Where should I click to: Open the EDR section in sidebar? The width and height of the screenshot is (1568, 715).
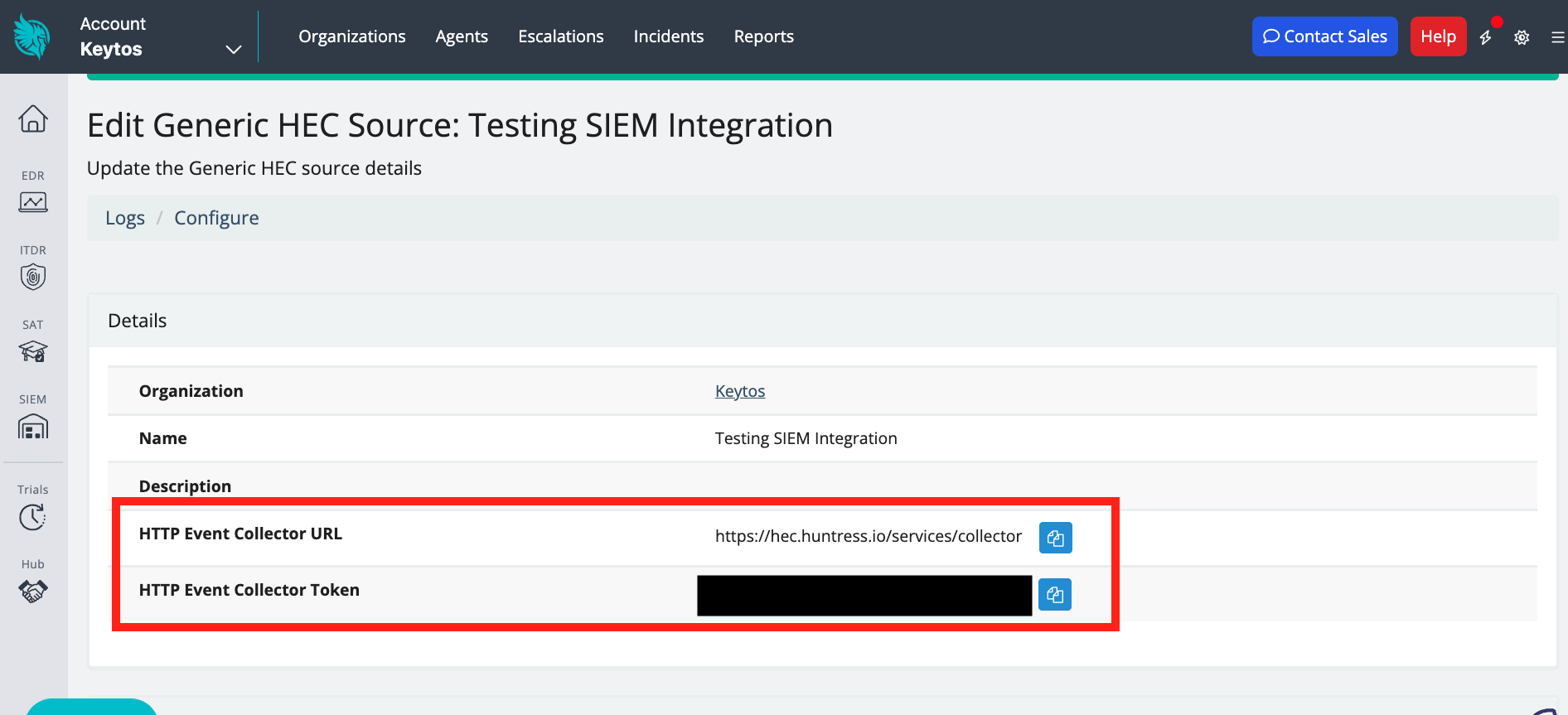click(x=33, y=201)
